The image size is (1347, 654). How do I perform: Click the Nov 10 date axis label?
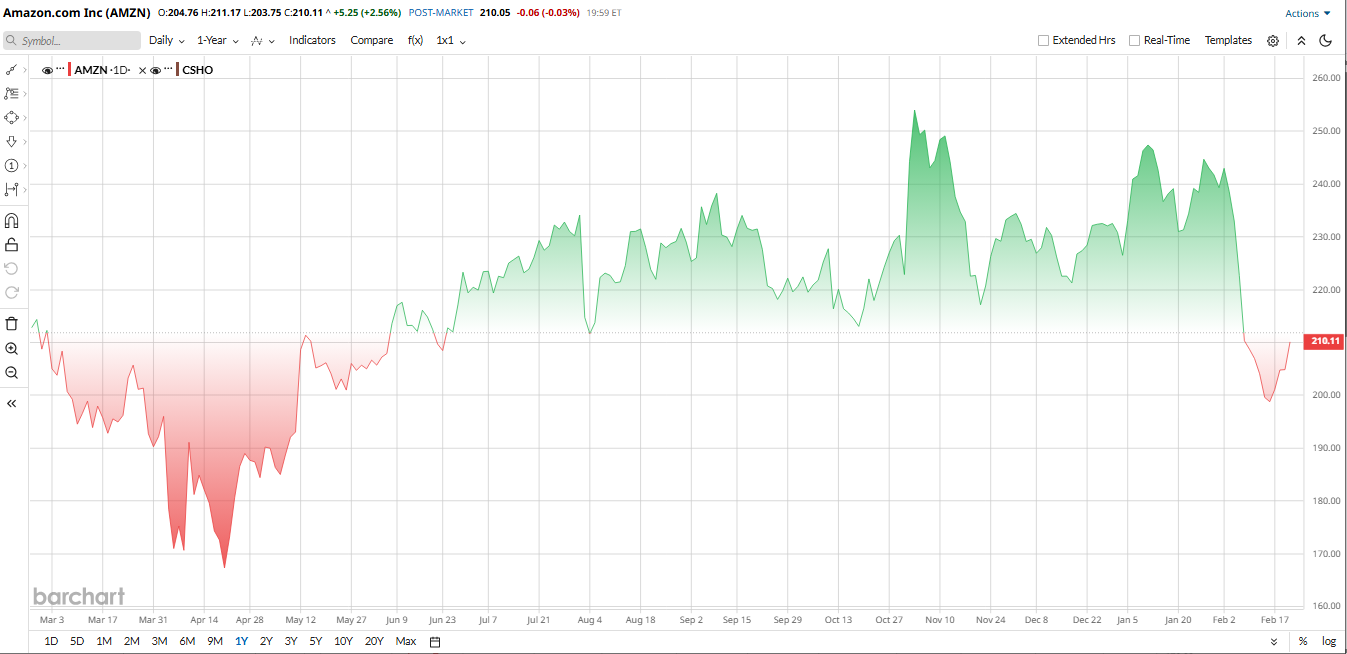(x=940, y=620)
